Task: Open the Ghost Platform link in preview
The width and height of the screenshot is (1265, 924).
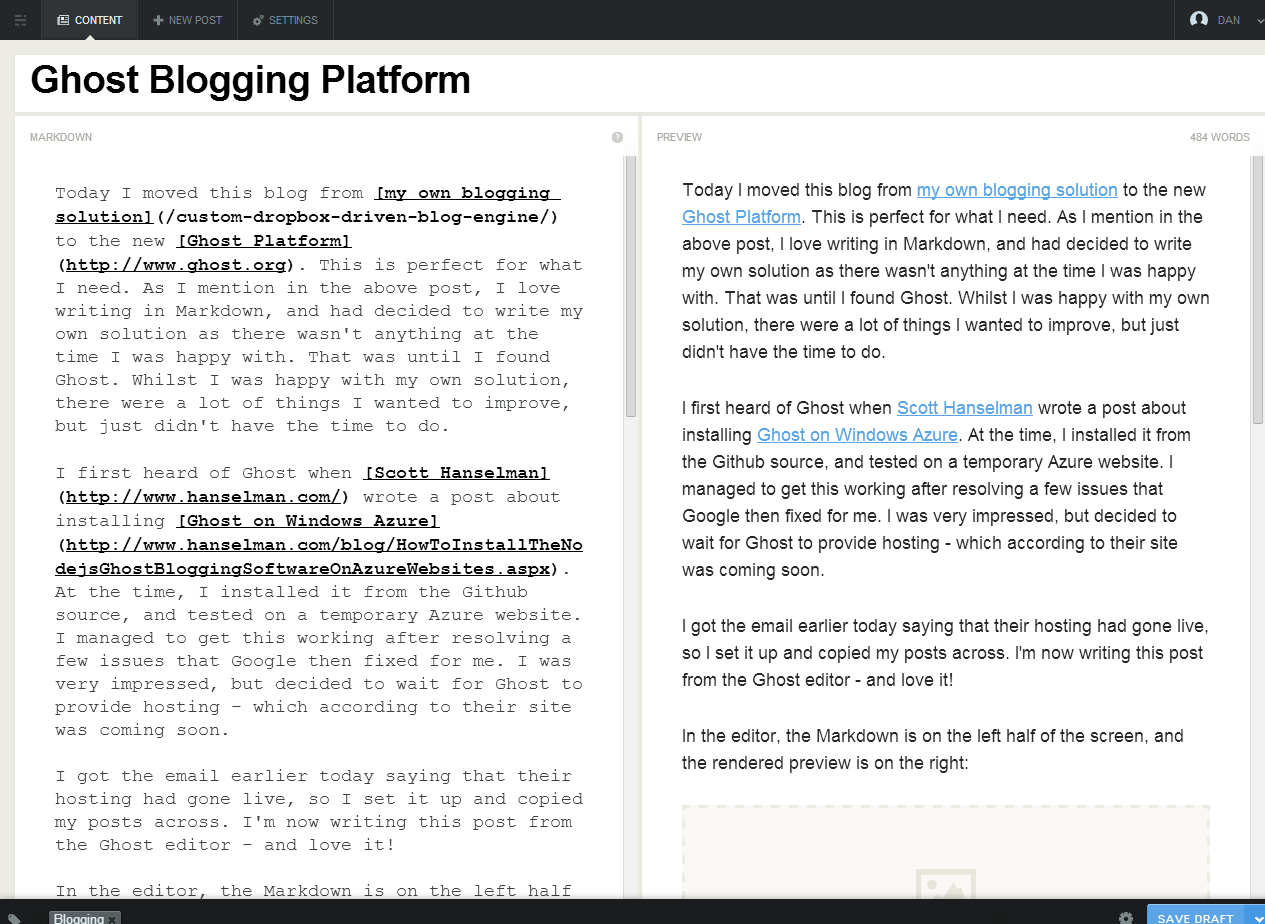Action: click(741, 217)
